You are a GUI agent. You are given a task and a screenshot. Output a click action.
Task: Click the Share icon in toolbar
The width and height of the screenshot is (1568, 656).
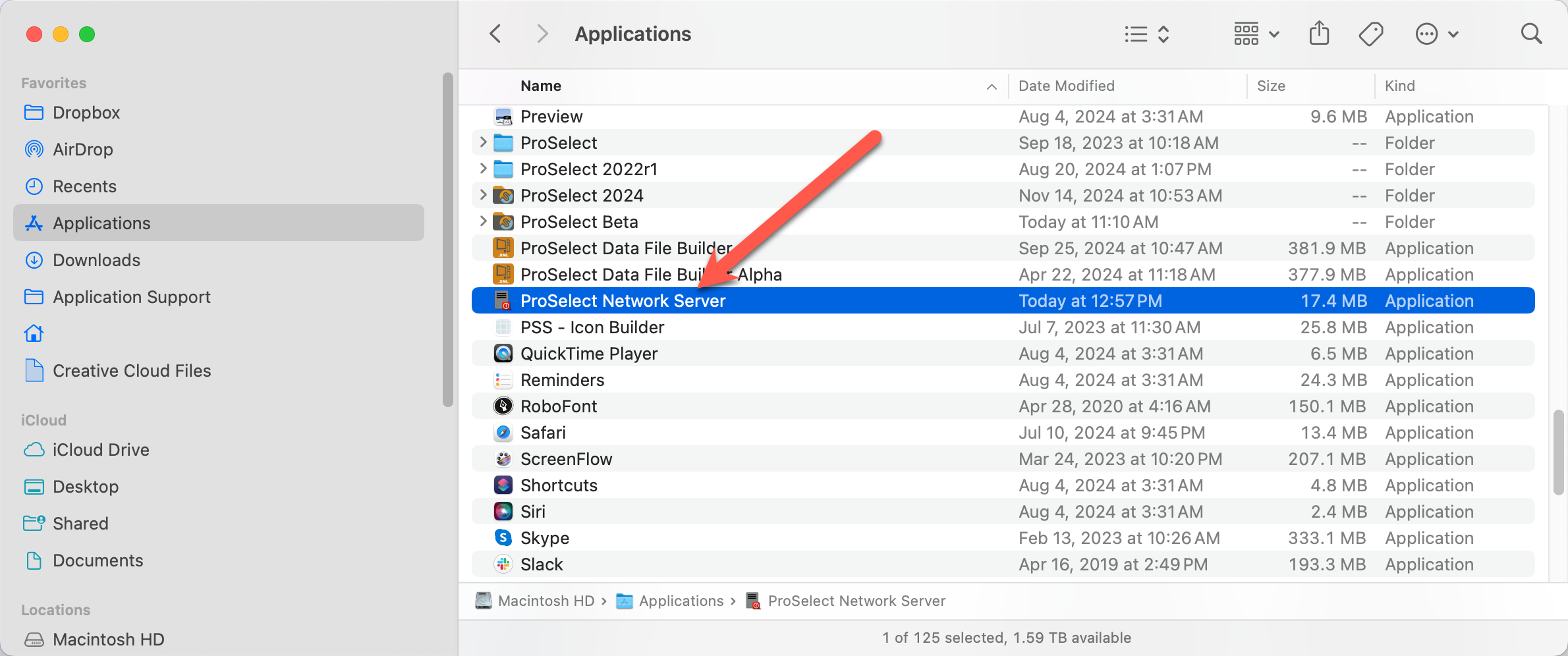pyautogui.click(x=1319, y=34)
